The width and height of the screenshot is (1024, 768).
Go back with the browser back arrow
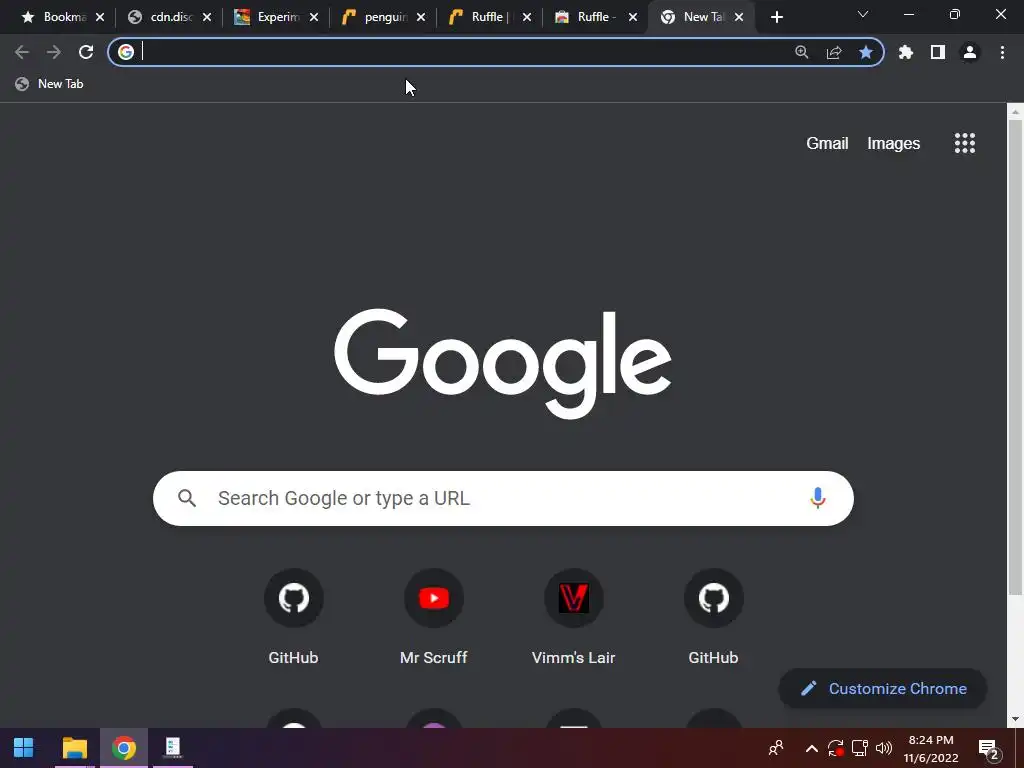click(22, 52)
